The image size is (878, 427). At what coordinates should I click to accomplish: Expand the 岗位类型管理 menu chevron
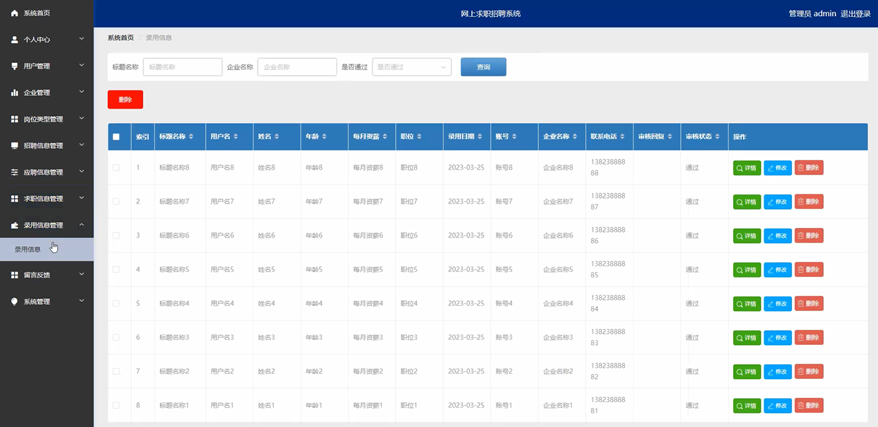[x=82, y=119]
